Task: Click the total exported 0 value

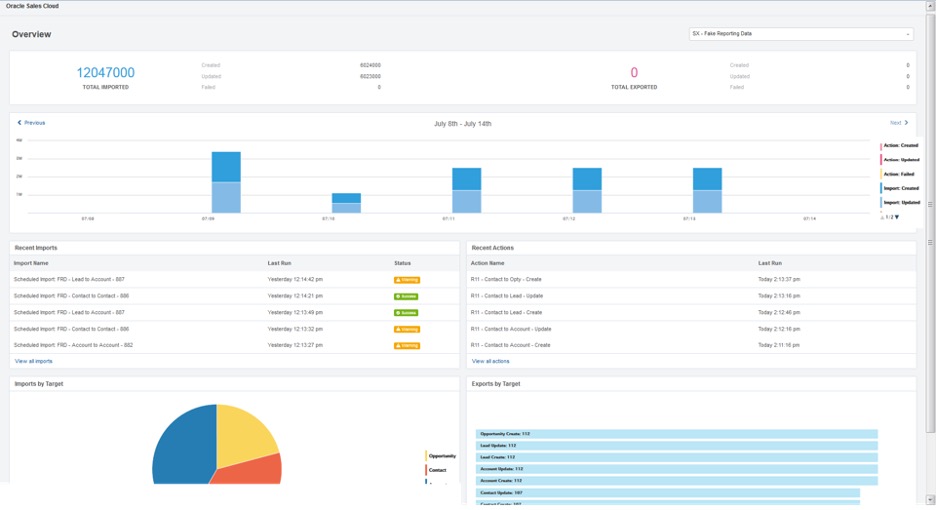Action: 634,73
